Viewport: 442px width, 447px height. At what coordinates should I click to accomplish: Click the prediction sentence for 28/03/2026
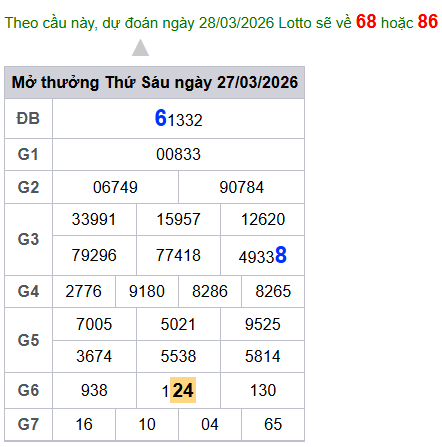[221, 22]
